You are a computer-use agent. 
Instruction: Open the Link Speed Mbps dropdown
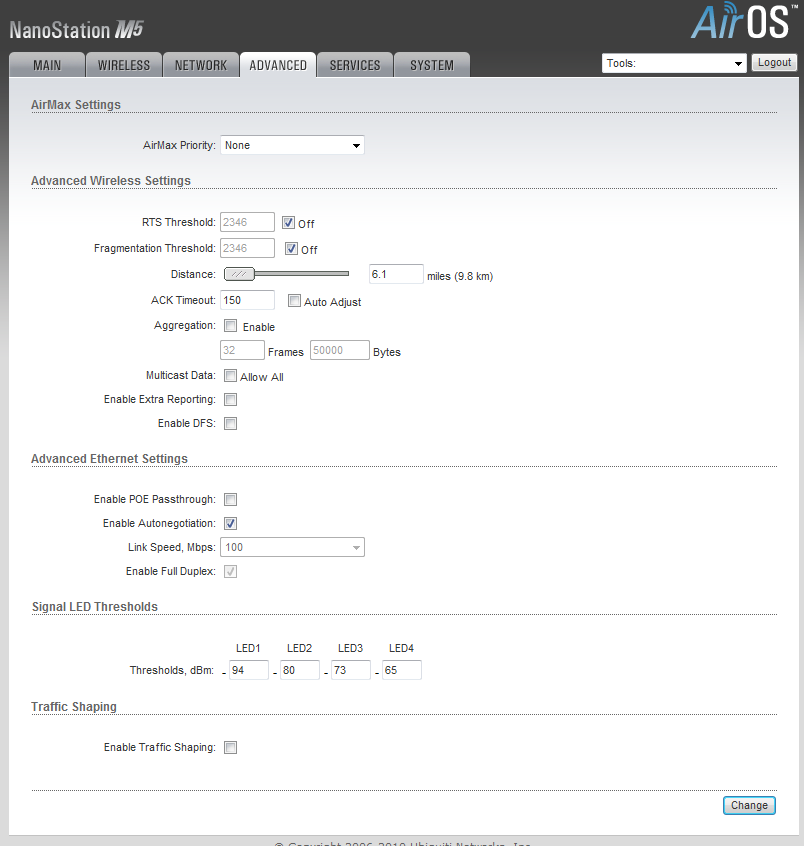click(292, 547)
